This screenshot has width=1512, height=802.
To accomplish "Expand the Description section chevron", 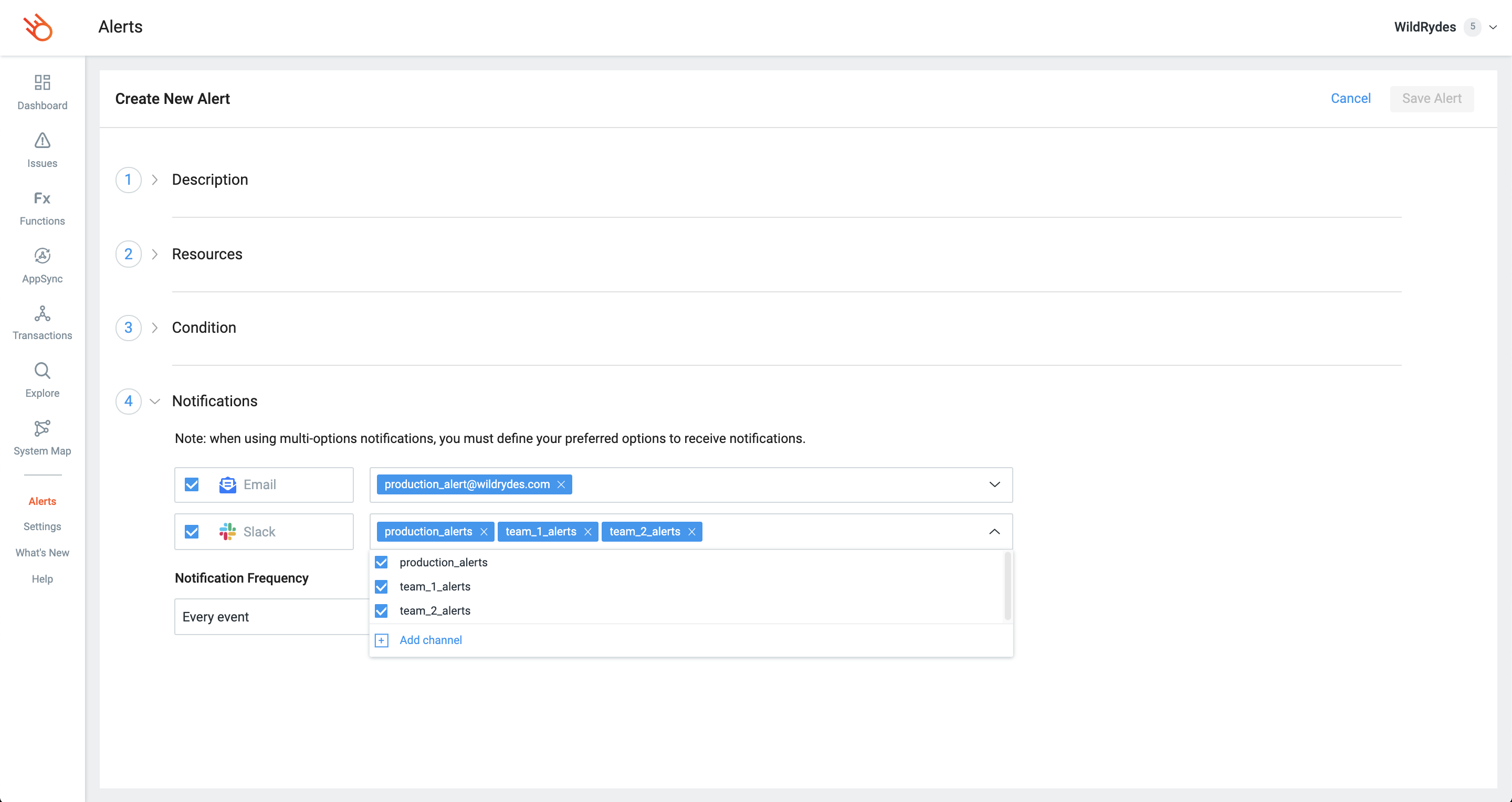I will (155, 180).
